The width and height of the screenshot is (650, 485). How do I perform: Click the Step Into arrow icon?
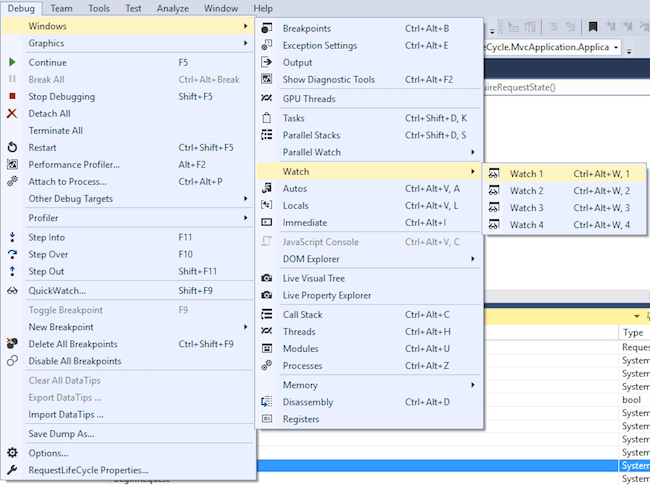12,237
